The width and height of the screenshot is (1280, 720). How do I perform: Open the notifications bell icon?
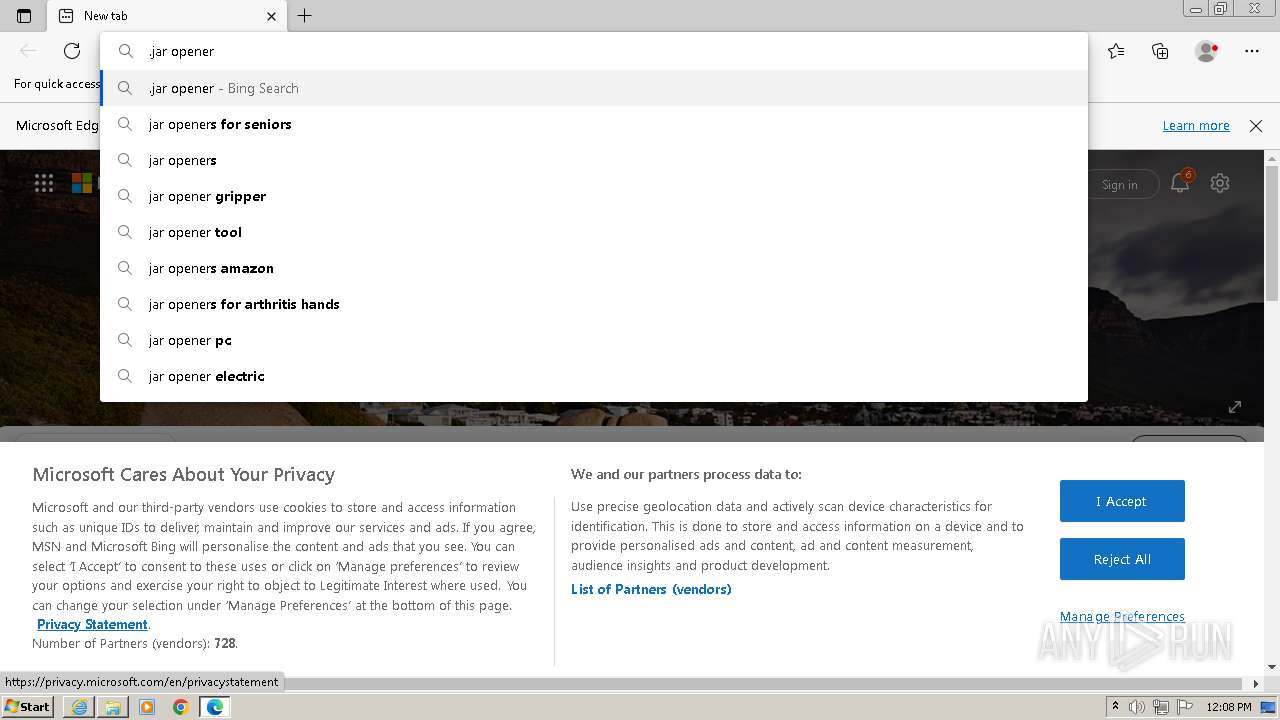click(1180, 183)
